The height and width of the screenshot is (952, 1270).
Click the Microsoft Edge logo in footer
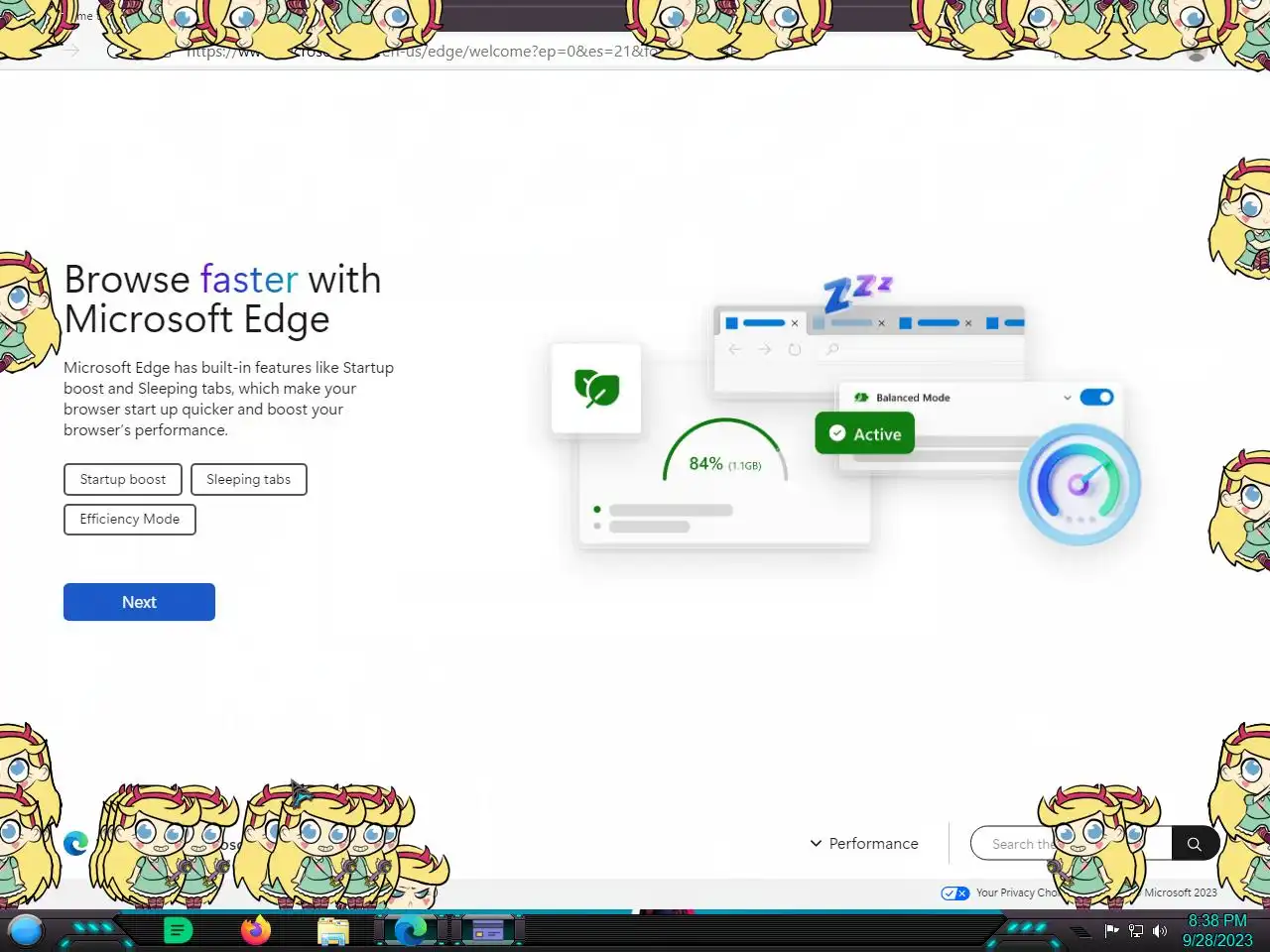pyautogui.click(x=75, y=843)
